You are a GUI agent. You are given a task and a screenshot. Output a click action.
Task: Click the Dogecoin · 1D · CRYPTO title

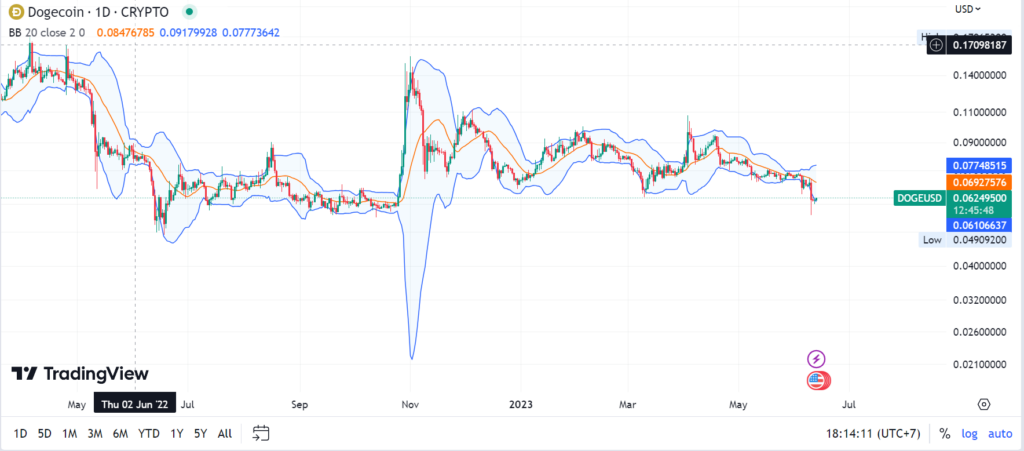(x=98, y=11)
